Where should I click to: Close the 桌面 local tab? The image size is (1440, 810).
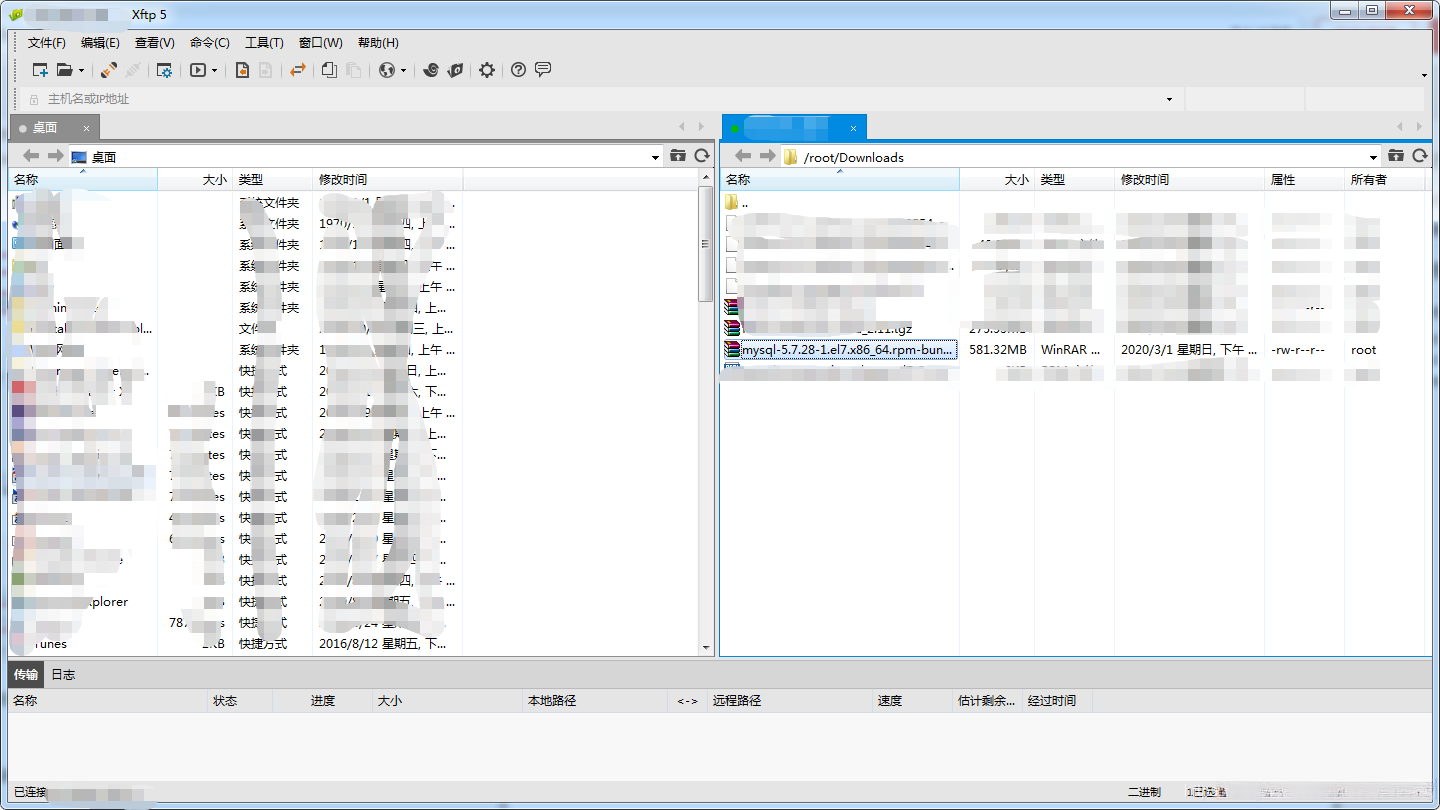(87, 128)
